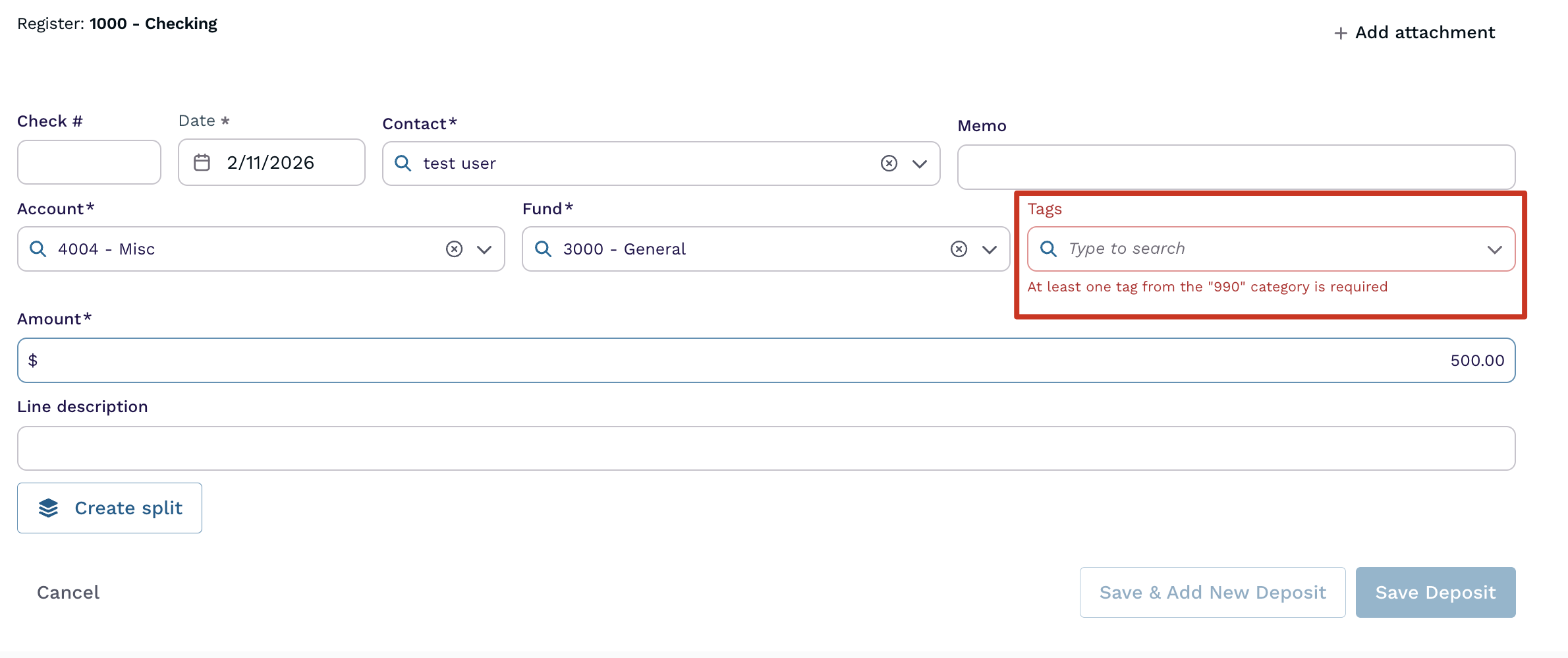Focus the Check # input field
1568x658 pixels.
(89, 162)
